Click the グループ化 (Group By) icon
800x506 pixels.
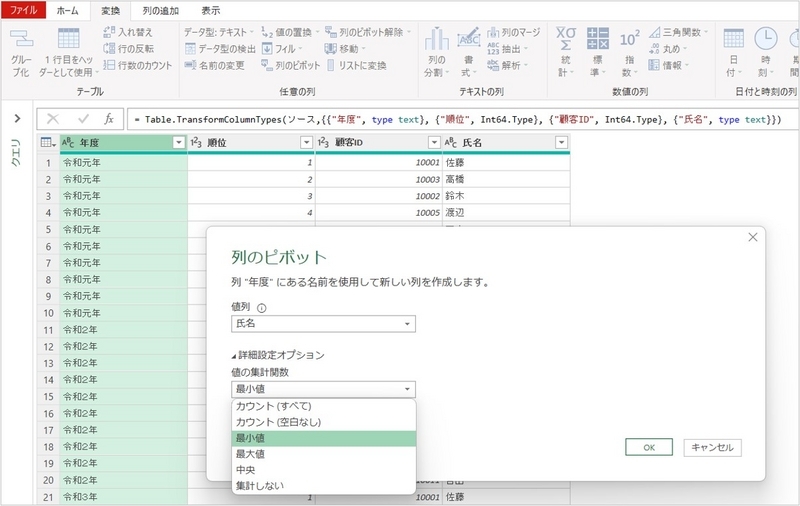tap(21, 40)
